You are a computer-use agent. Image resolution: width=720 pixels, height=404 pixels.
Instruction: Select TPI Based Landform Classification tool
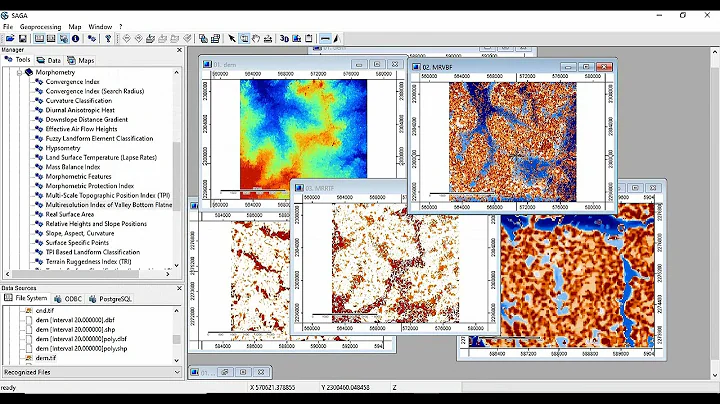93,252
